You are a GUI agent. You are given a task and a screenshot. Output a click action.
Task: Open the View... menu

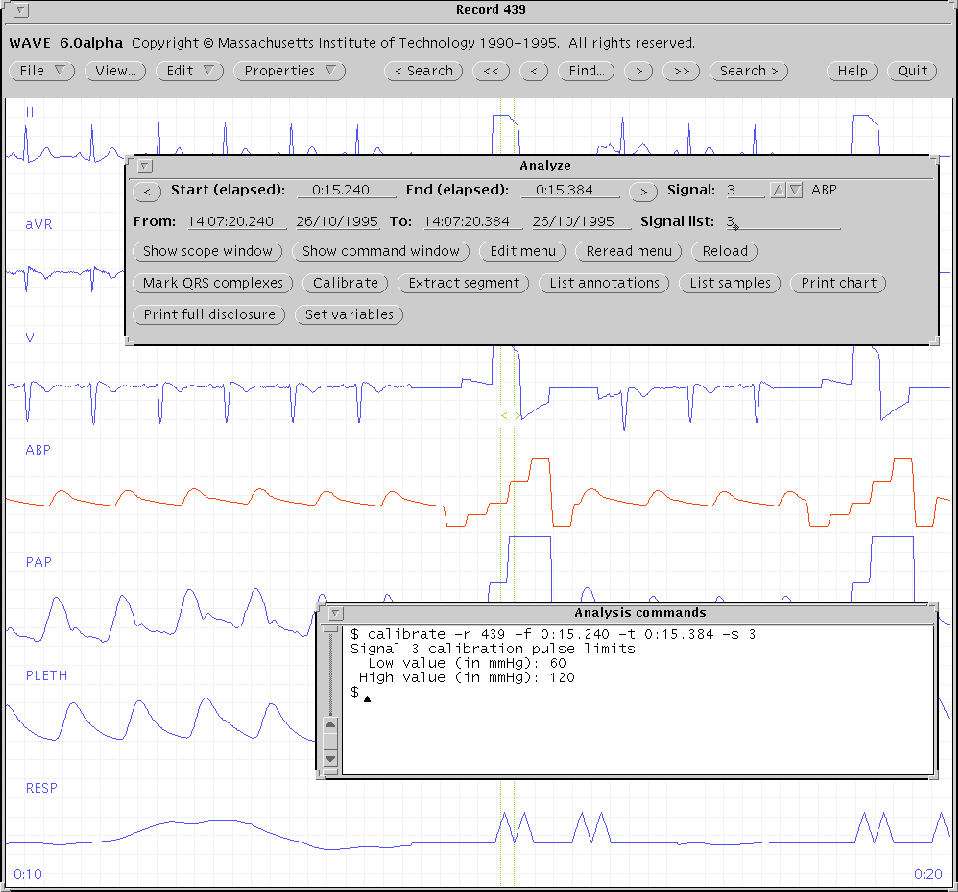(x=115, y=71)
